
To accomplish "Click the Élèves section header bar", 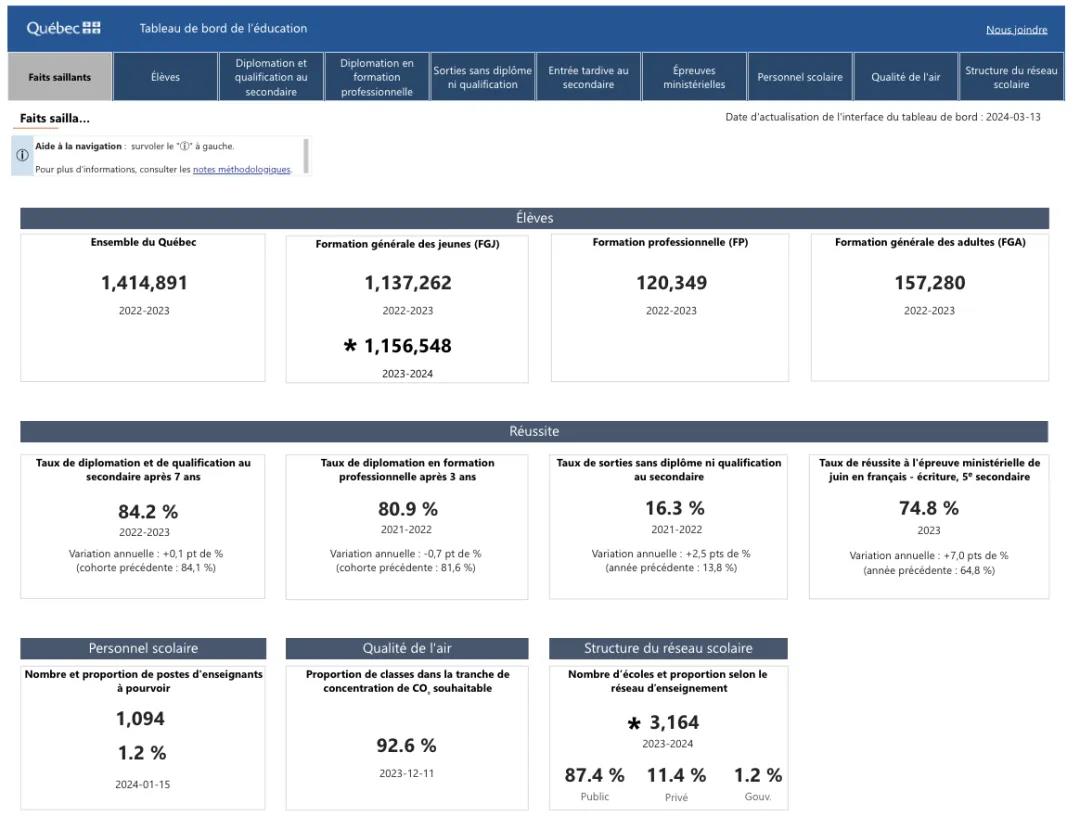I will pos(534,218).
